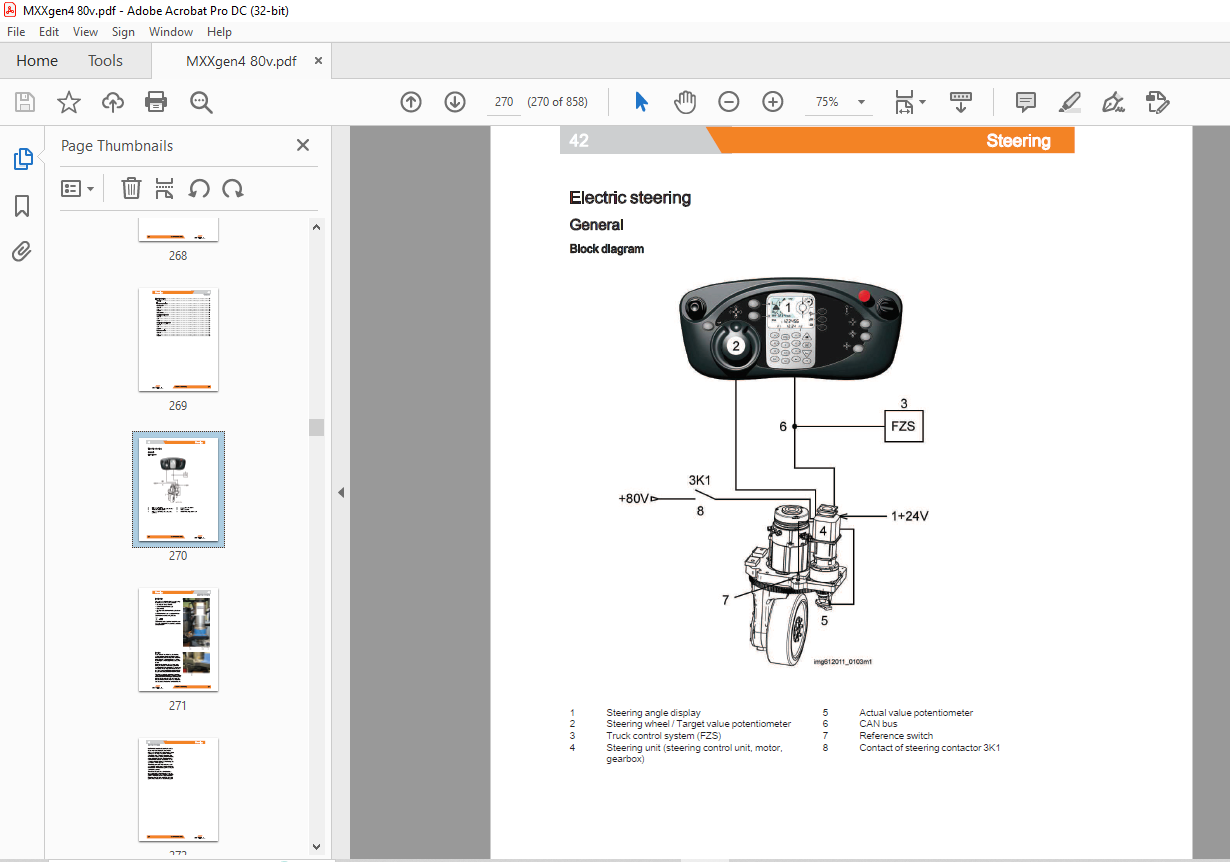This screenshot has height=862, width=1230.
Task: Switch to the Home tab
Action: (37, 61)
